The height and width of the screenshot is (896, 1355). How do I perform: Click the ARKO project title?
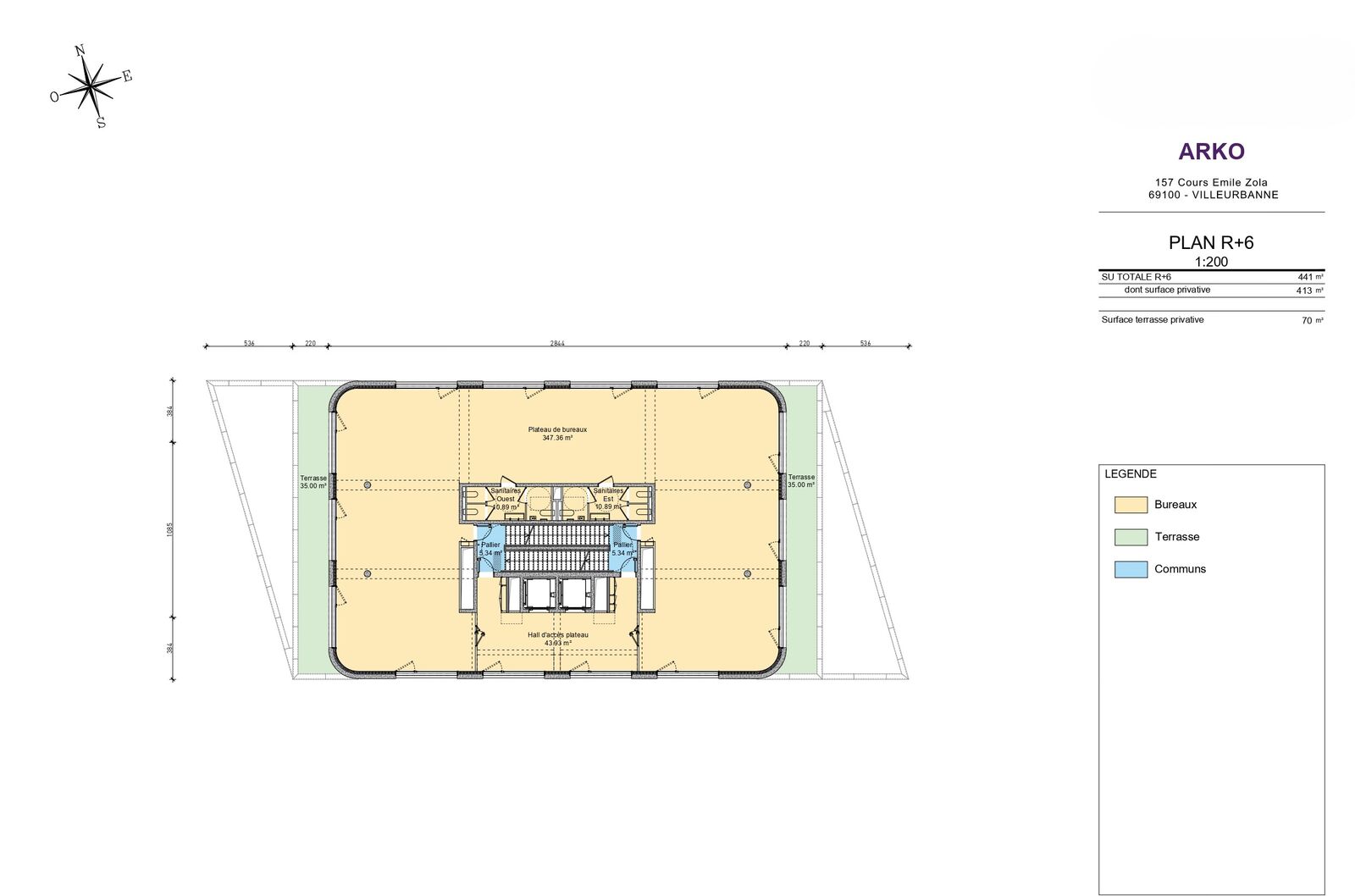(x=1211, y=152)
